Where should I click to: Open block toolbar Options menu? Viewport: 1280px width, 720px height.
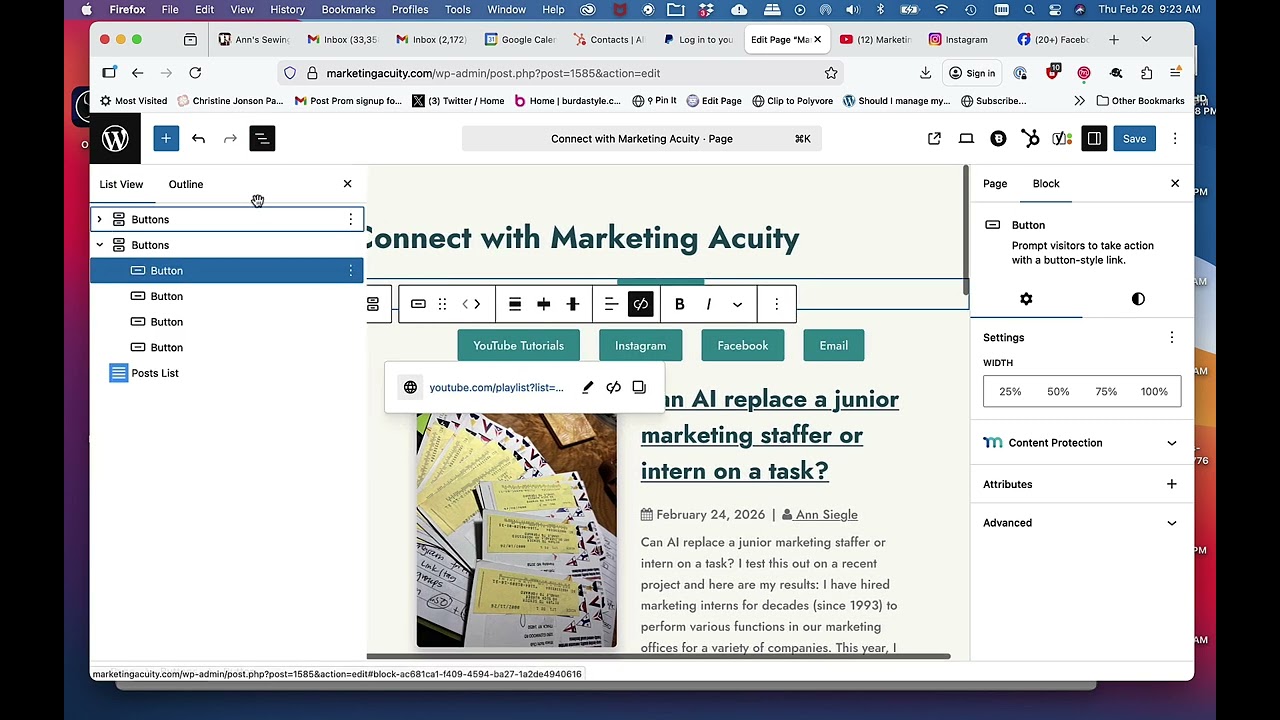point(776,304)
